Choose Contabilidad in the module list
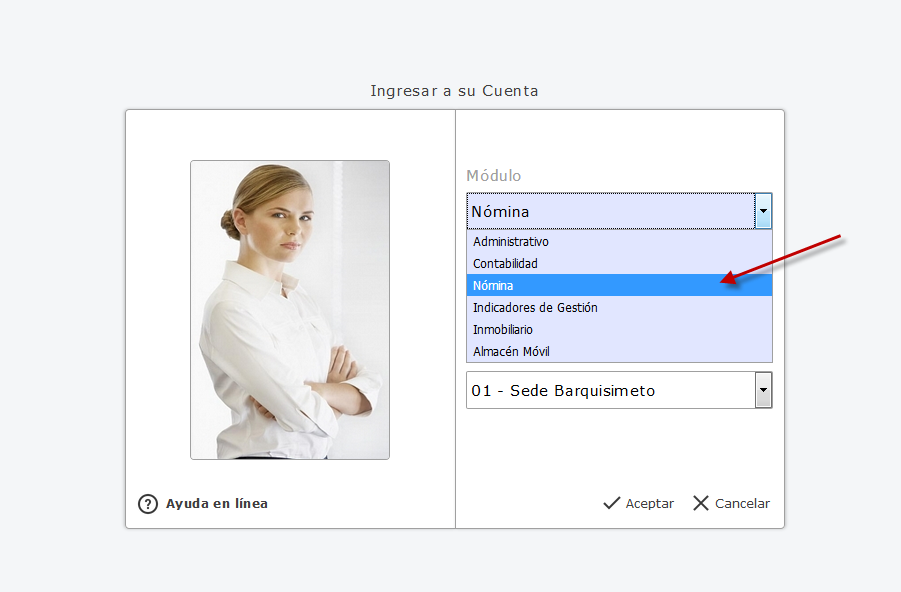 point(506,264)
